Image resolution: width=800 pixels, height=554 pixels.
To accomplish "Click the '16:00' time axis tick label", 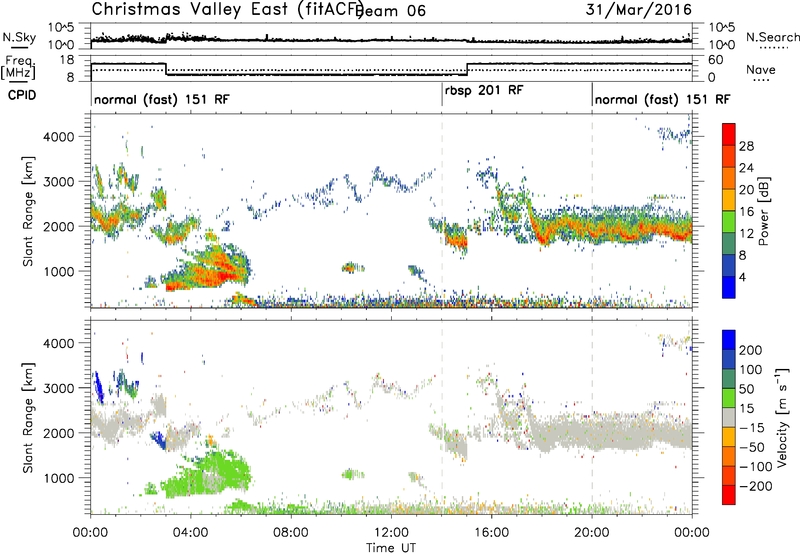I will pos(491,533).
